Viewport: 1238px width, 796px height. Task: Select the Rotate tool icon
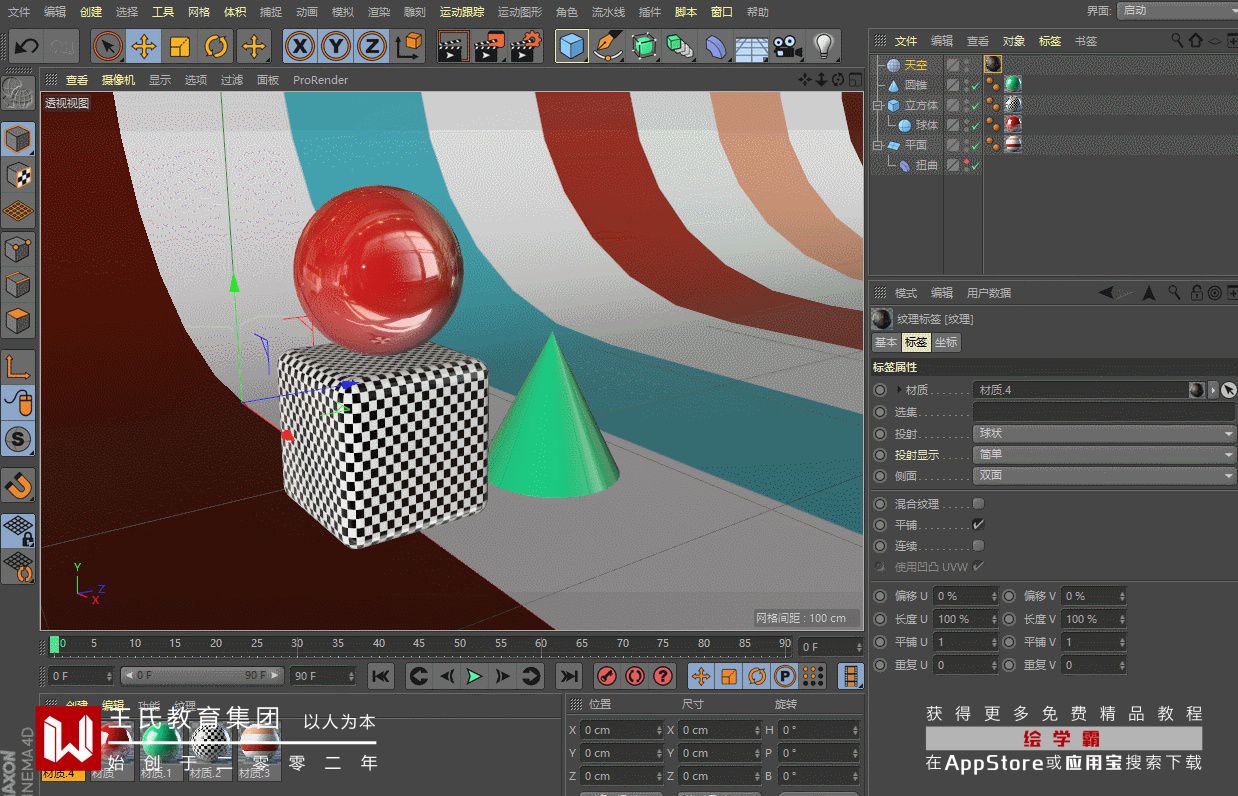[x=216, y=46]
